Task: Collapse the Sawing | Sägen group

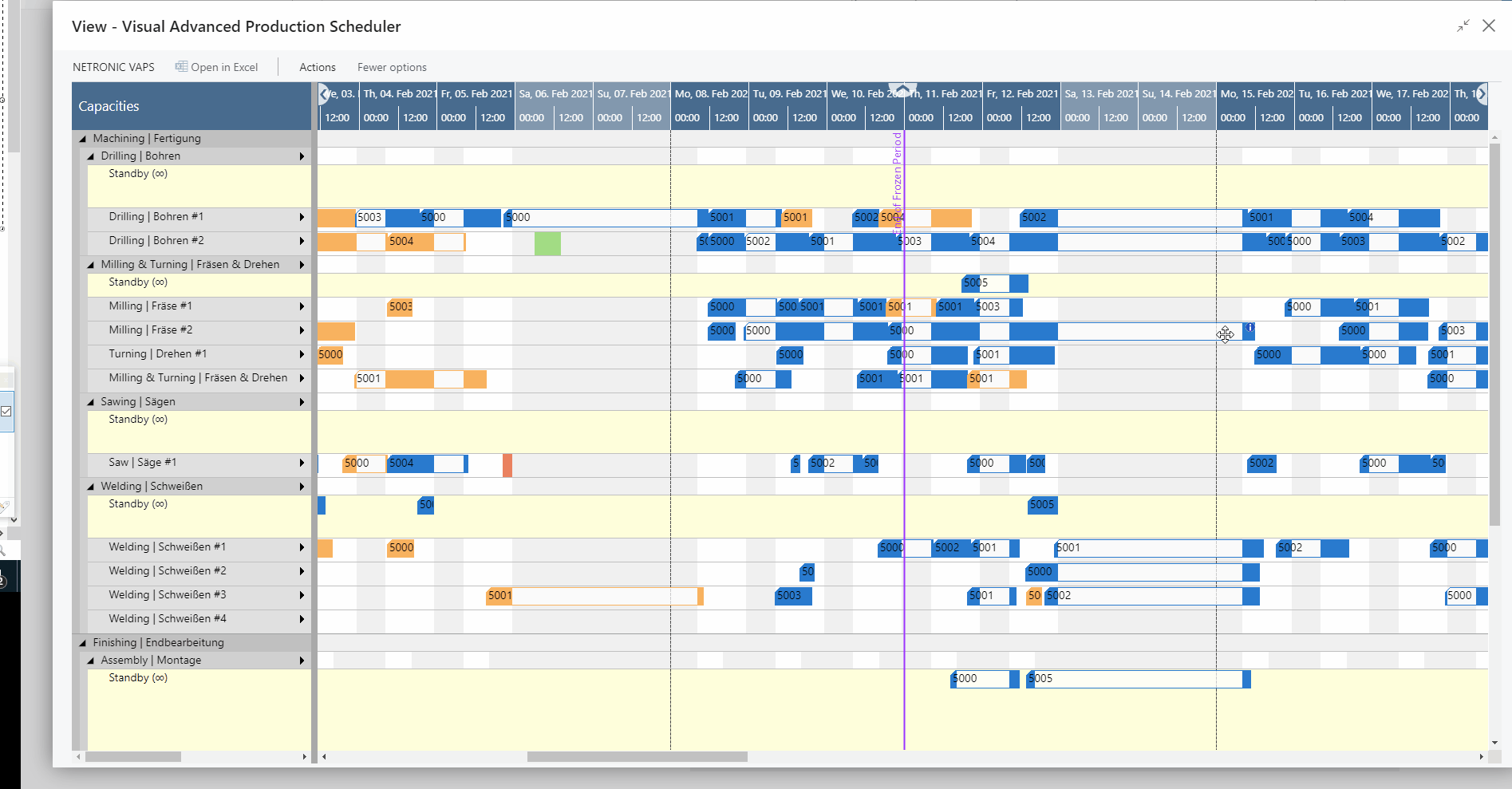Action: point(90,401)
